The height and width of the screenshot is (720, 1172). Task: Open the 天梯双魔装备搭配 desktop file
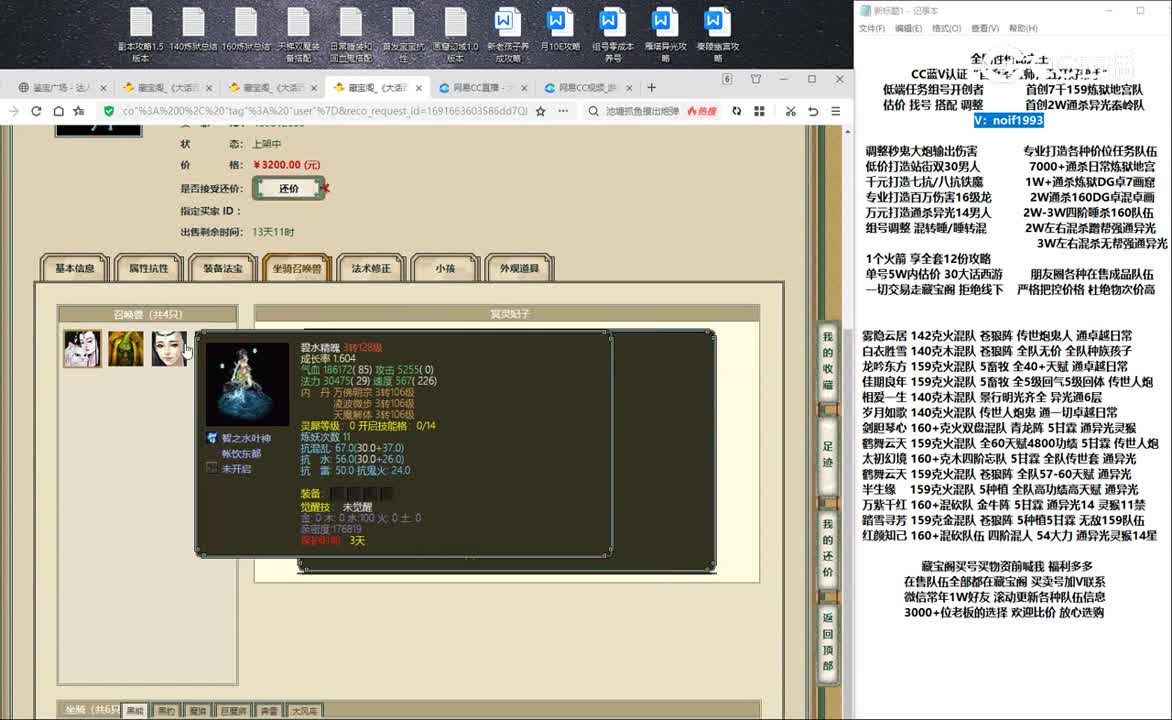298,34
